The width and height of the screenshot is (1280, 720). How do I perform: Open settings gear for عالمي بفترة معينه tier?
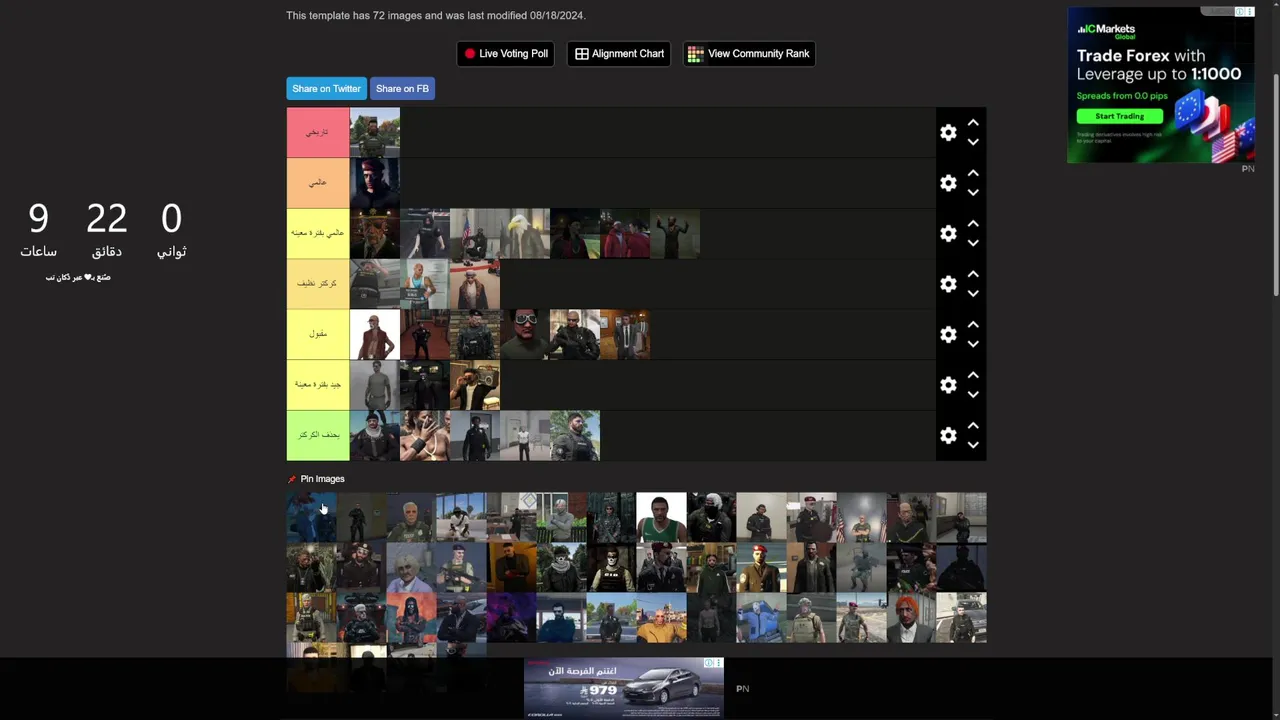tap(948, 233)
